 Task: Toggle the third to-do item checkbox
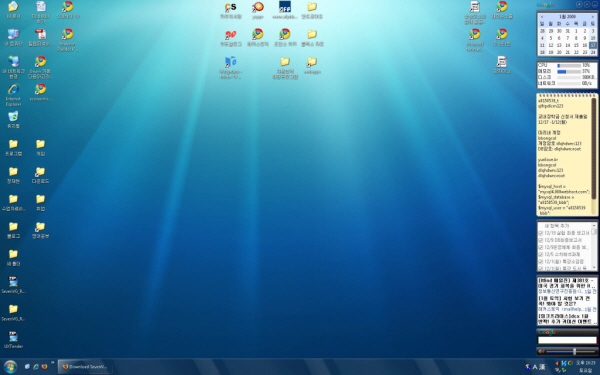[x=541, y=248]
